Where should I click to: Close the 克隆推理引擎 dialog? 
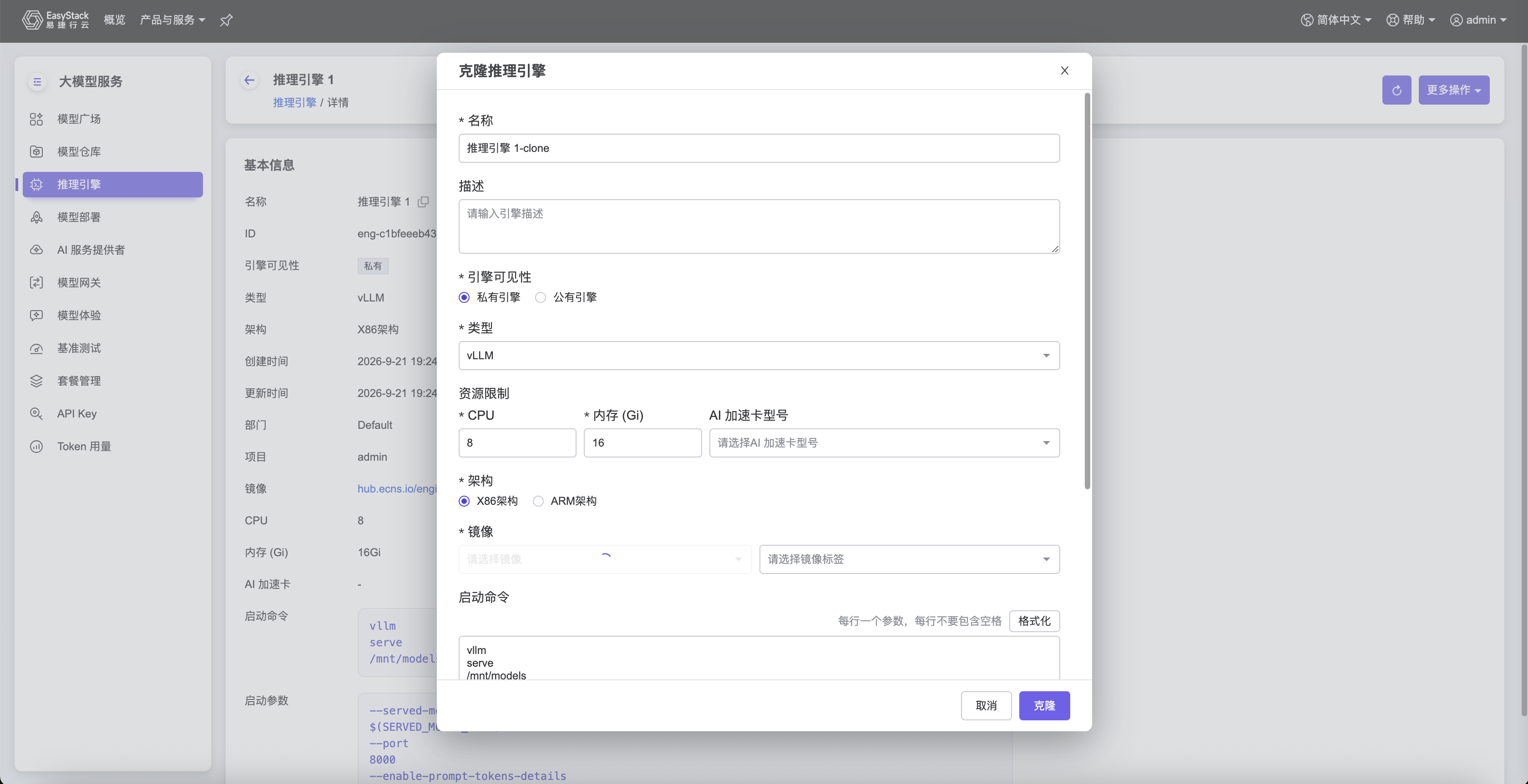click(1064, 70)
